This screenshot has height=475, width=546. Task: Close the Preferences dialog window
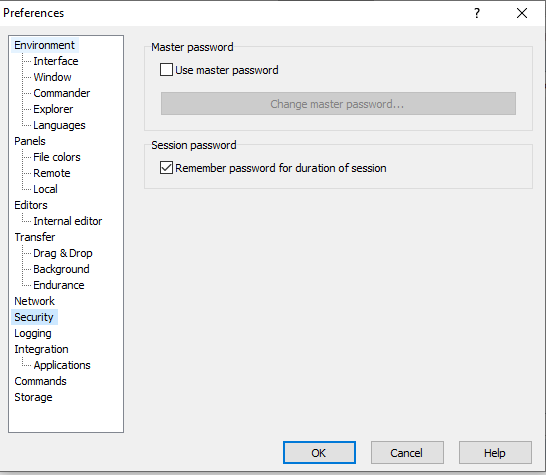tap(522, 13)
